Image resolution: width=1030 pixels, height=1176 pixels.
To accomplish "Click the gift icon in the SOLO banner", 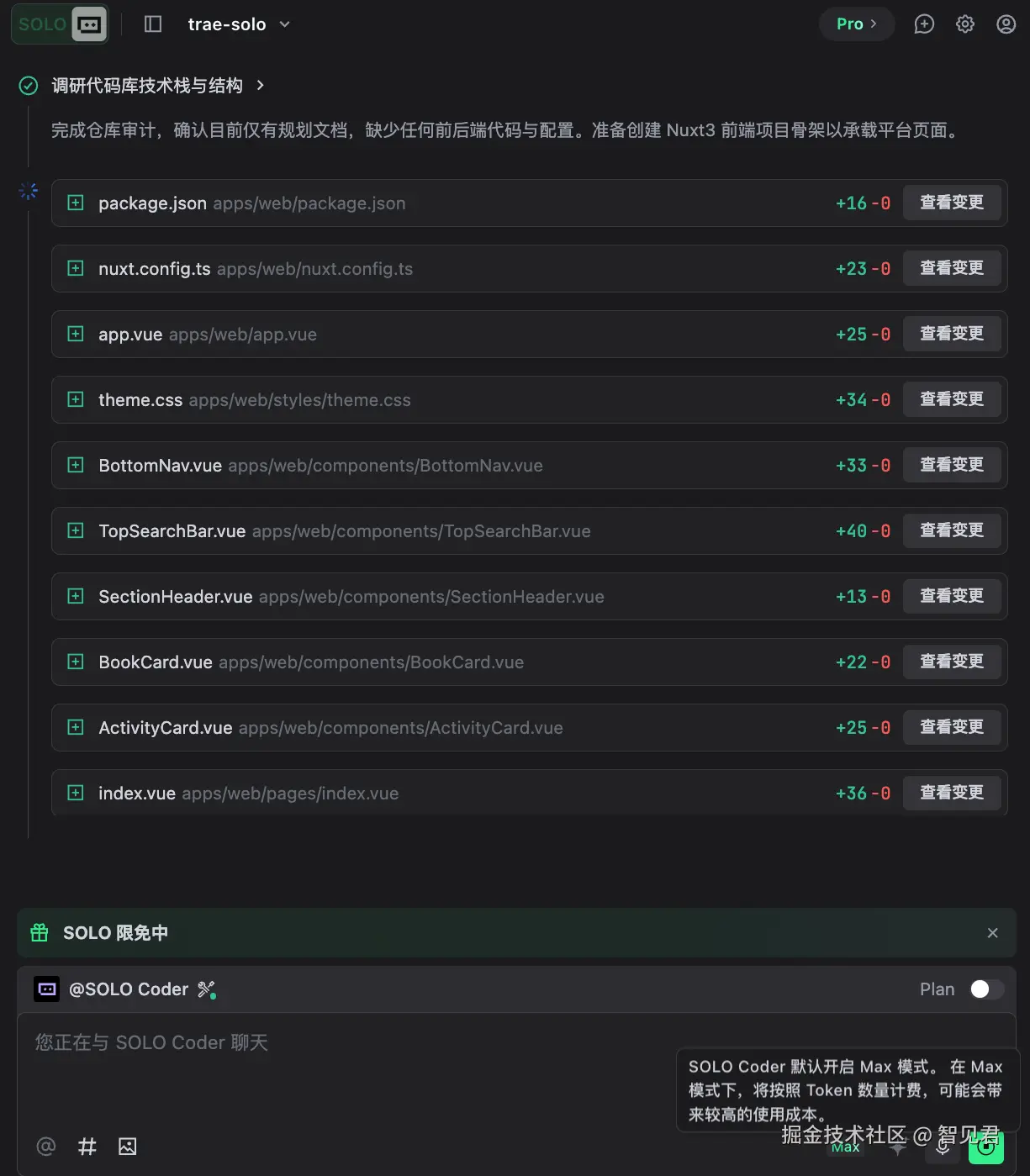I will point(40,932).
